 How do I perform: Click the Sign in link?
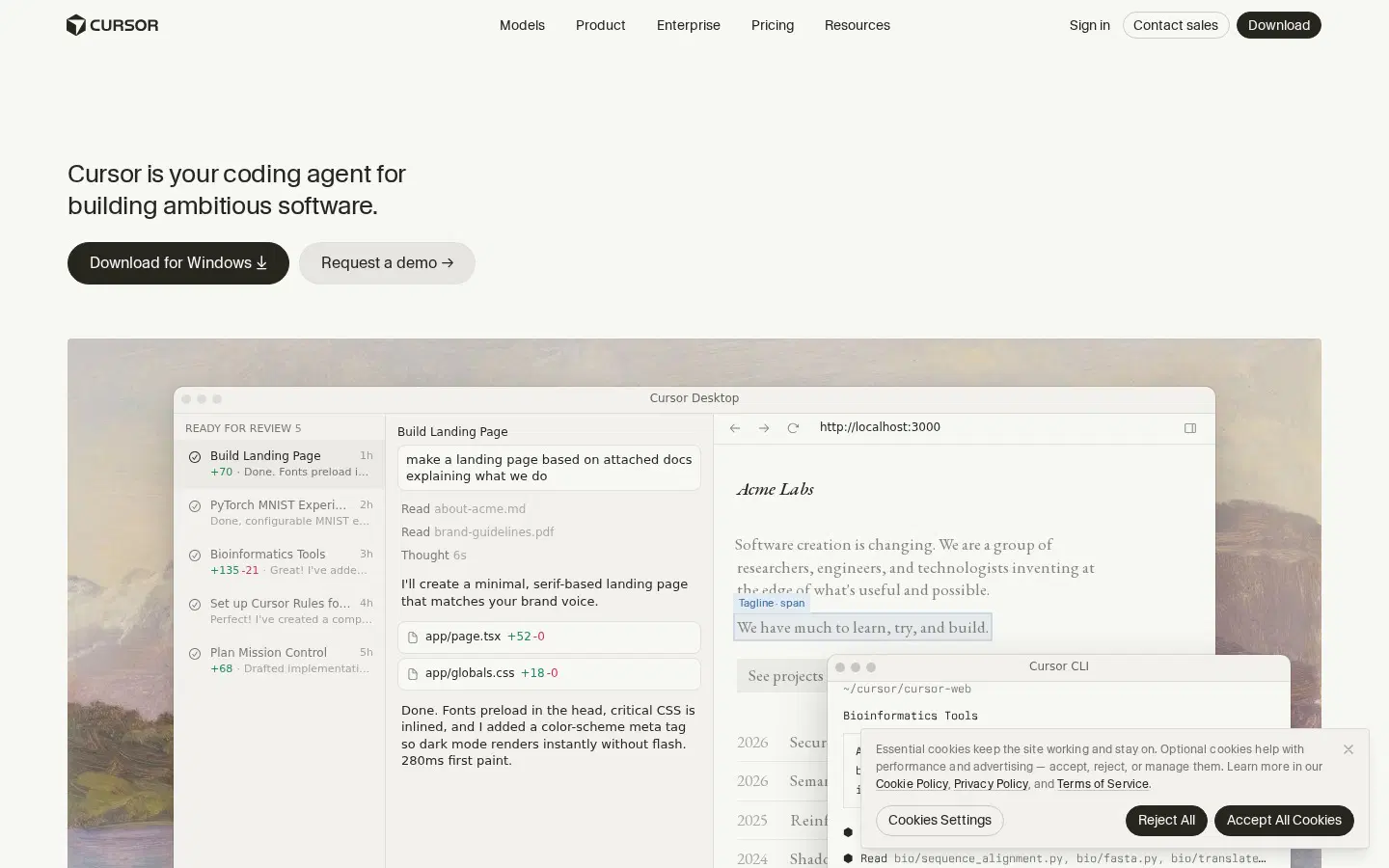tap(1089, 25)
